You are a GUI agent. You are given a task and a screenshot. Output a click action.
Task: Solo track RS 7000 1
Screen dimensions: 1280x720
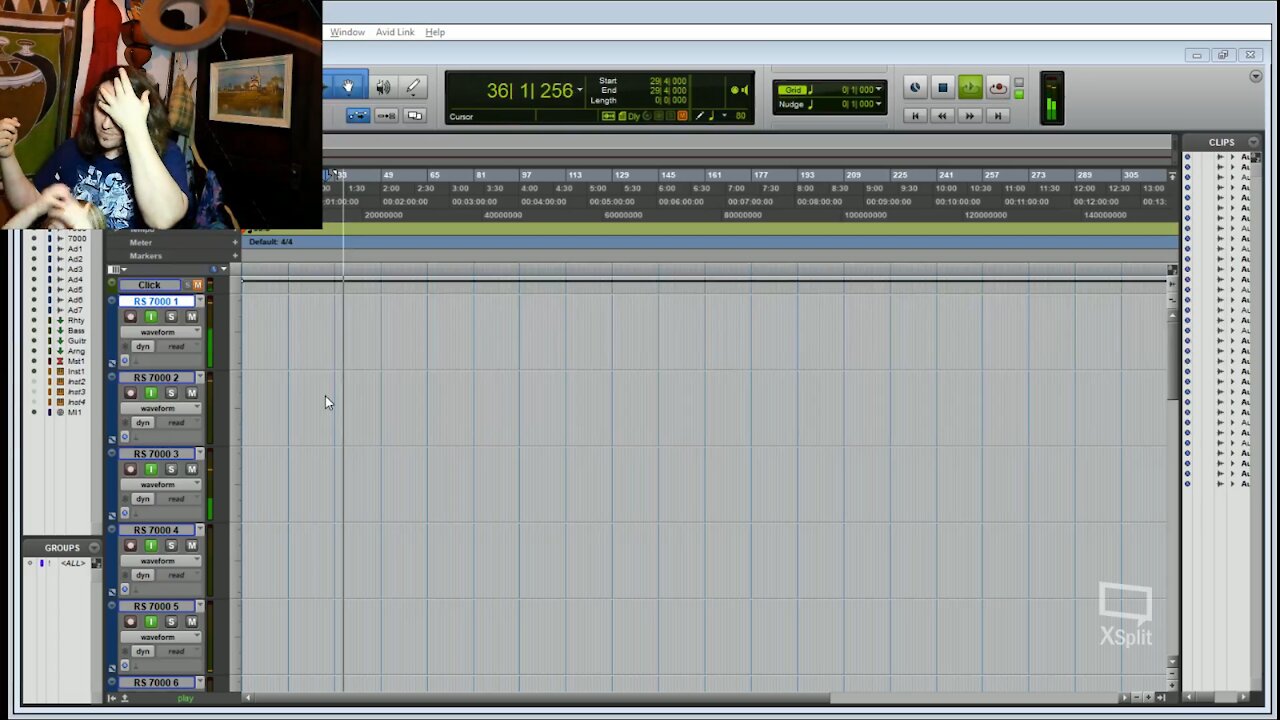point(171,317)
